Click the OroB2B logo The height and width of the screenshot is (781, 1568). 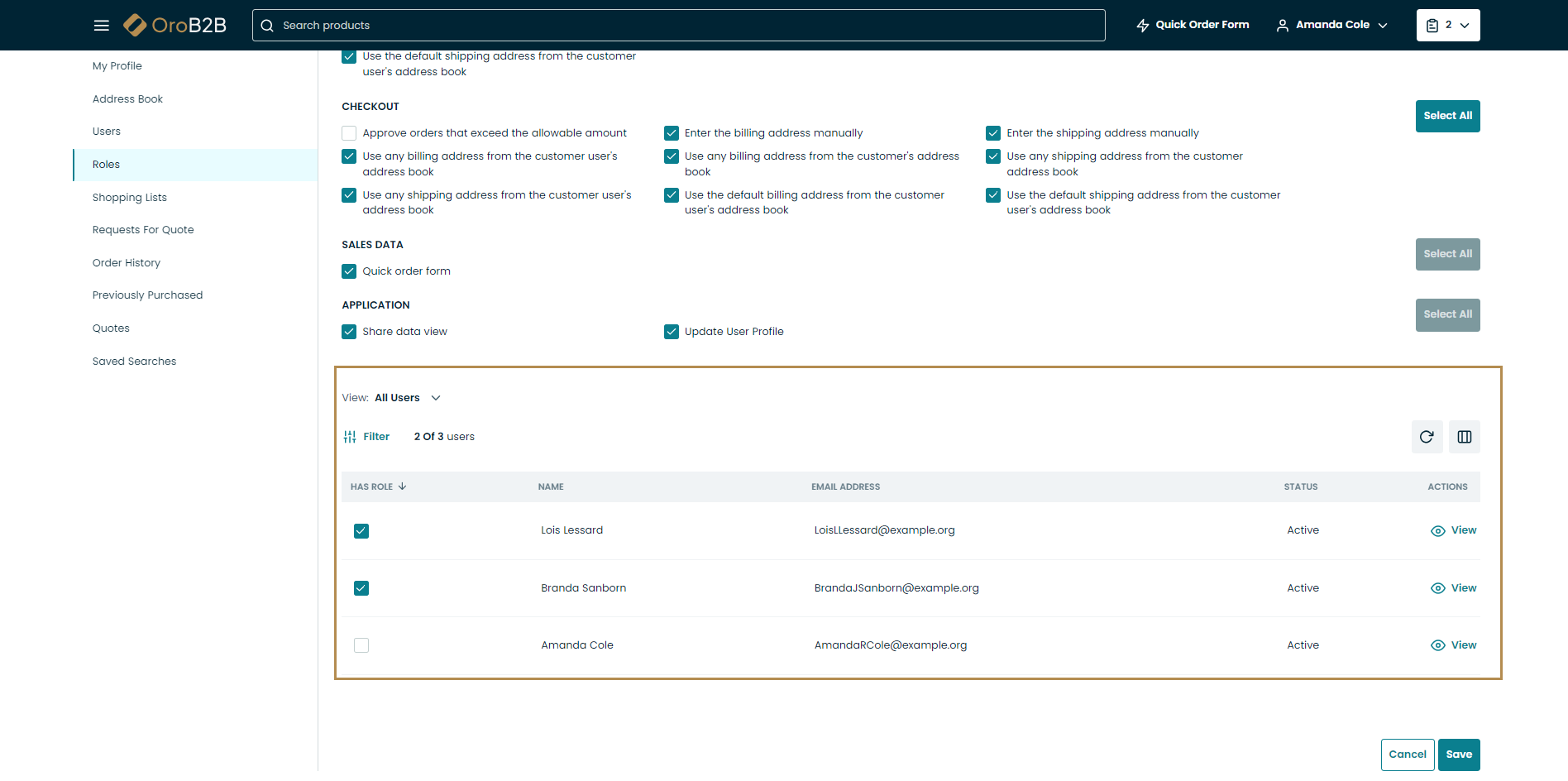point(175,26)
